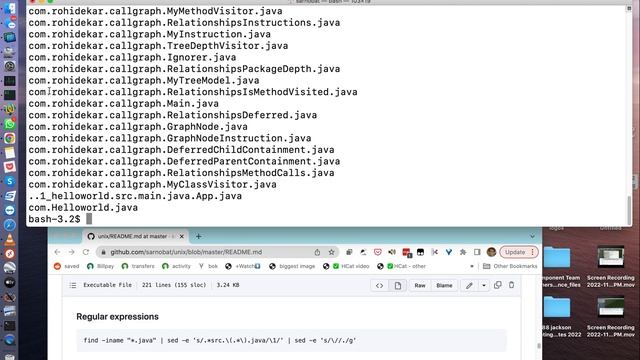Click the 'Executable File' label
Image resolution: width=640 pixels, height=360 pixels.
click(x=107, y=285)
